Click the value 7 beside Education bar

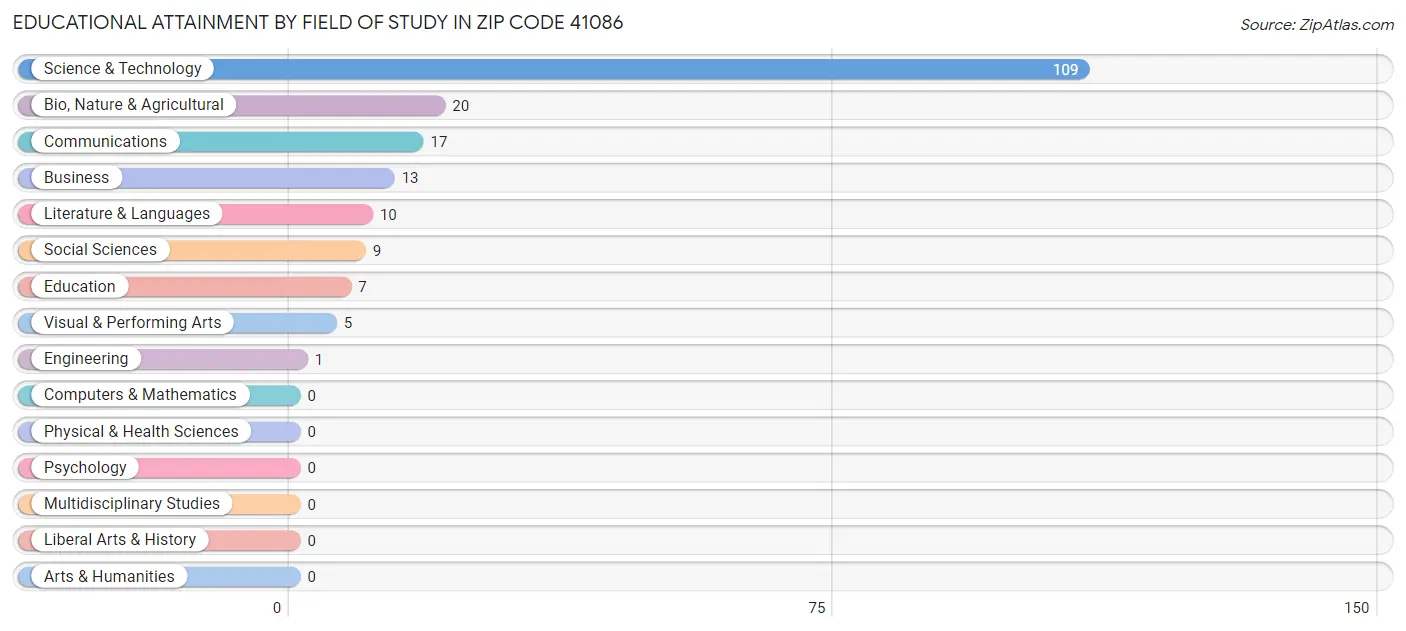click(x=362, y=287)
